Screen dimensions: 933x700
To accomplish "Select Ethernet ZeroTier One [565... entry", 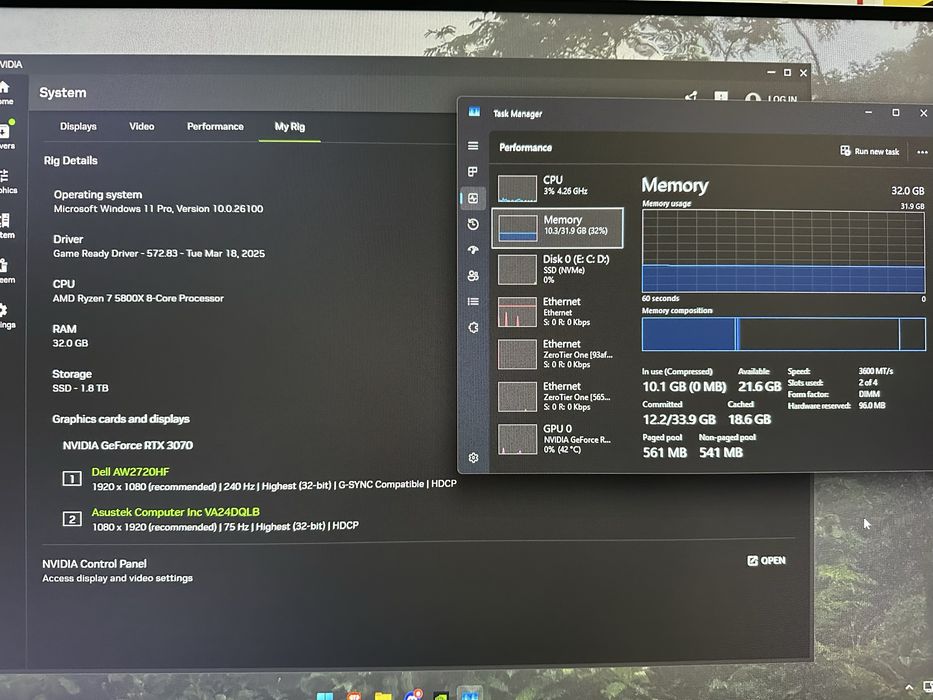I will coord(558,396).
